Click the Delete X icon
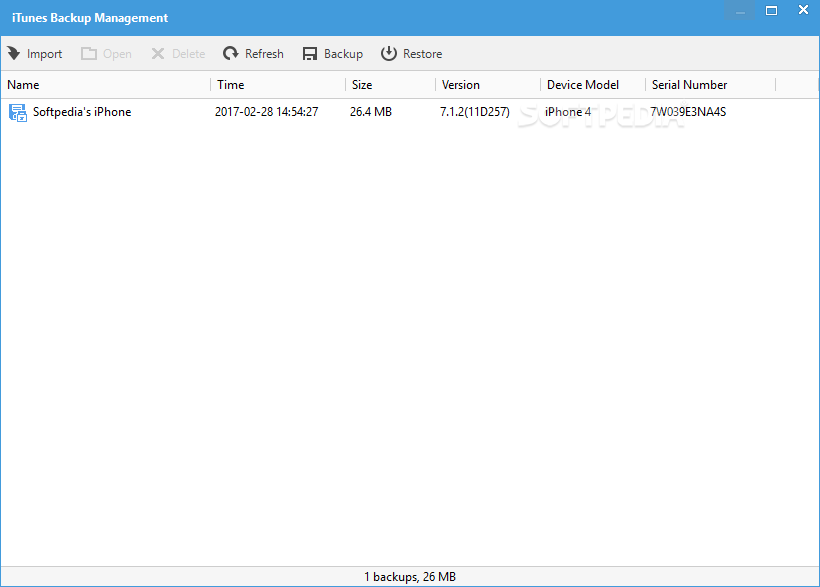Image resolution: width=820 pixels, height=587 pixels. pyautogui.click(x=158, y=53)
